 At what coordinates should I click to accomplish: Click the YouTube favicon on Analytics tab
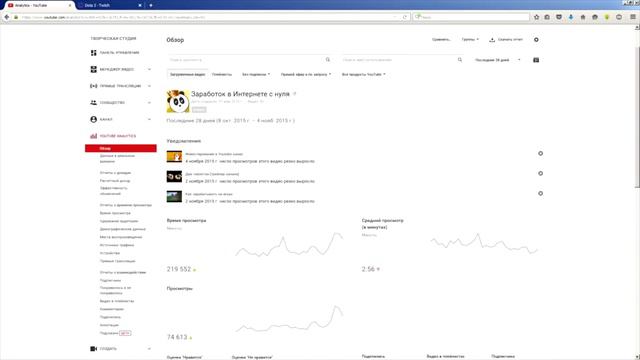tap(10, 5)
